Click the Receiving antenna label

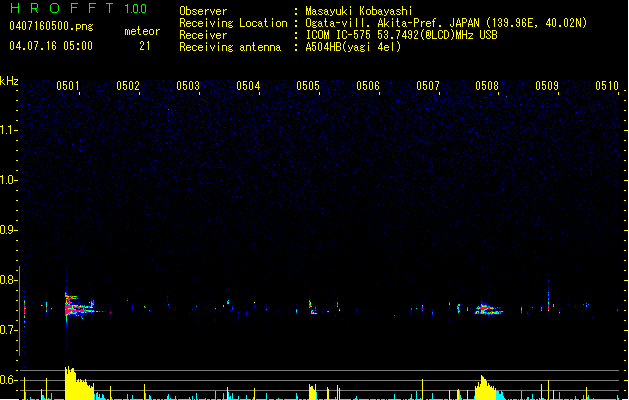click(230, 47)
